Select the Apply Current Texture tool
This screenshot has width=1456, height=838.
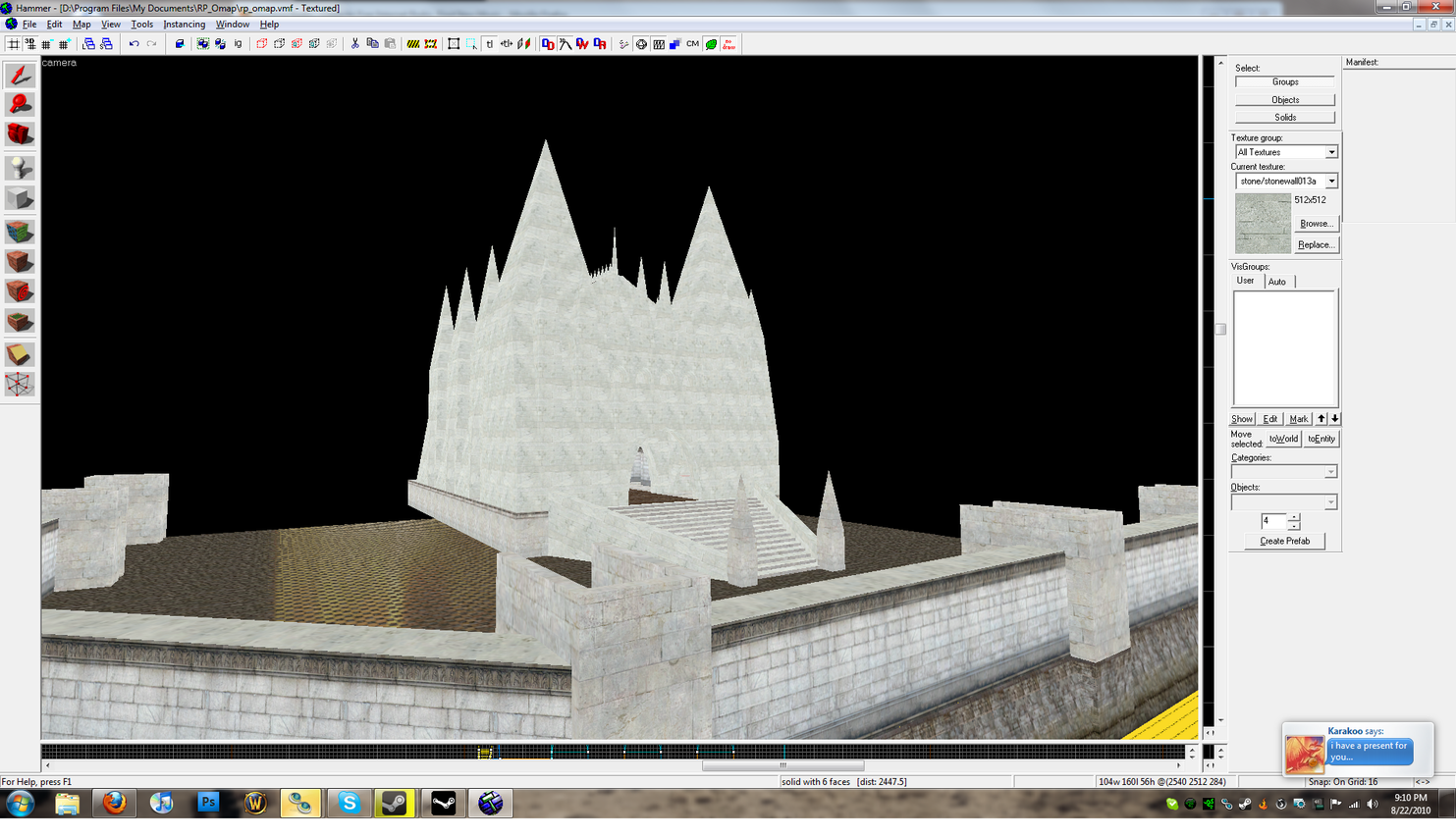(x=19, y=261)
